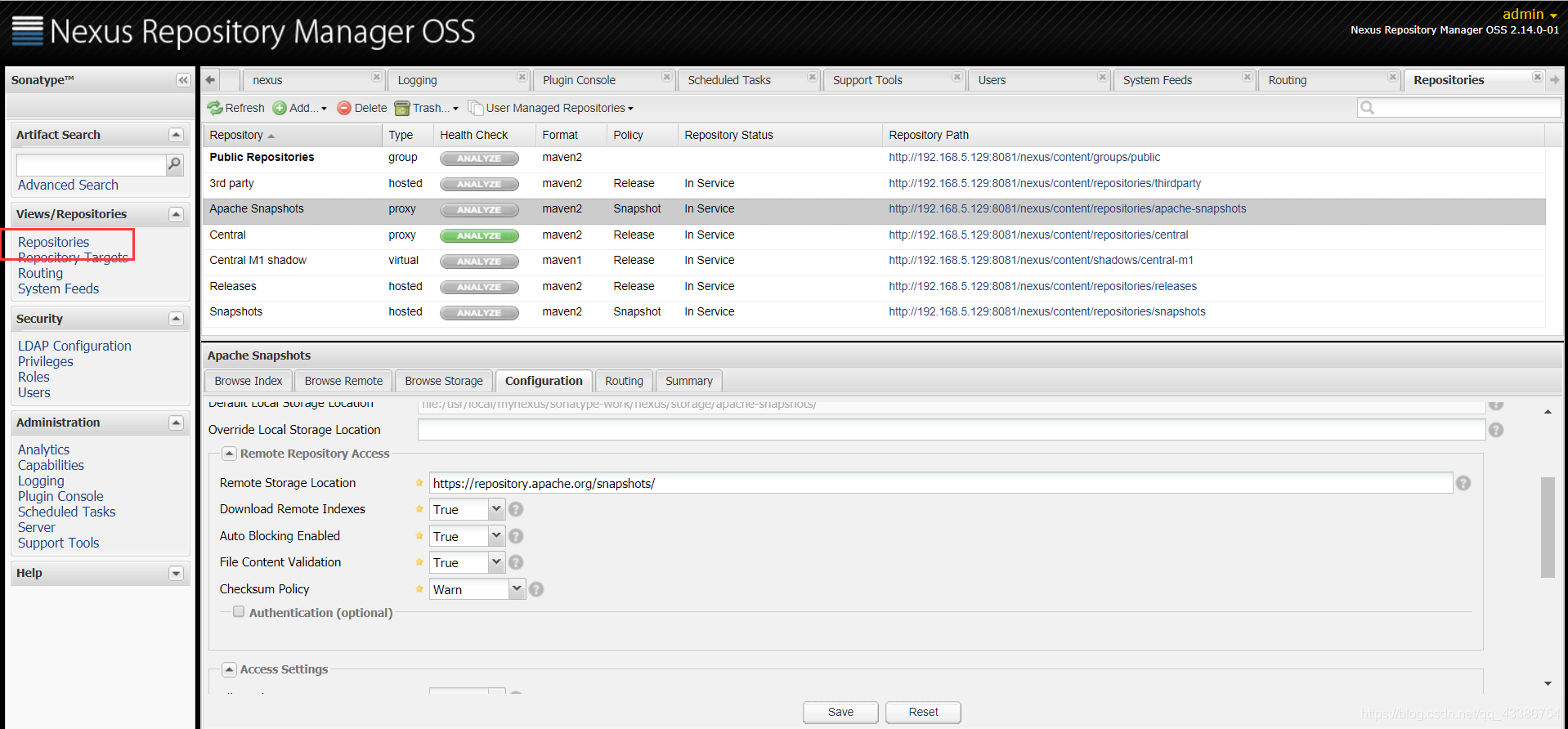Open the repository Routing sub-tab
The image size is (1568, 729).
[x=624, y=381]
